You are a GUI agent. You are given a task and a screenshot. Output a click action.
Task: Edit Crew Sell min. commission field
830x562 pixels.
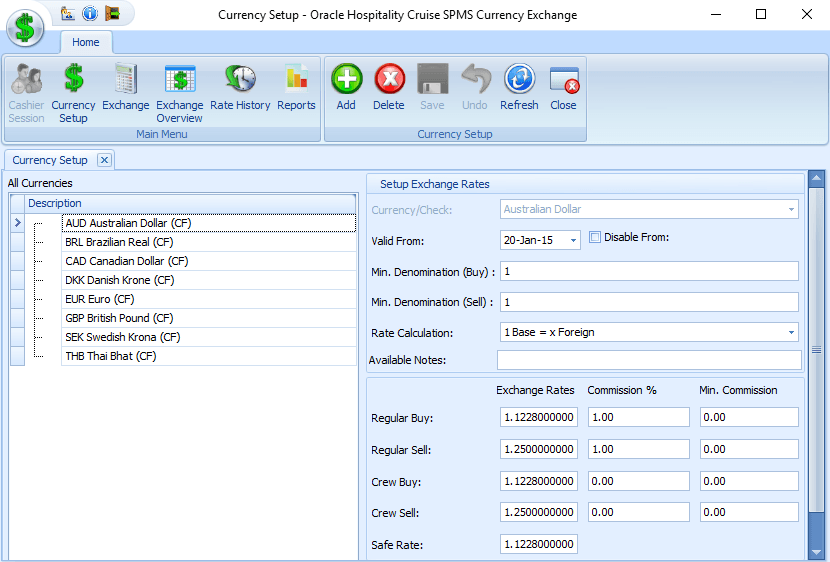coord(749,512)
